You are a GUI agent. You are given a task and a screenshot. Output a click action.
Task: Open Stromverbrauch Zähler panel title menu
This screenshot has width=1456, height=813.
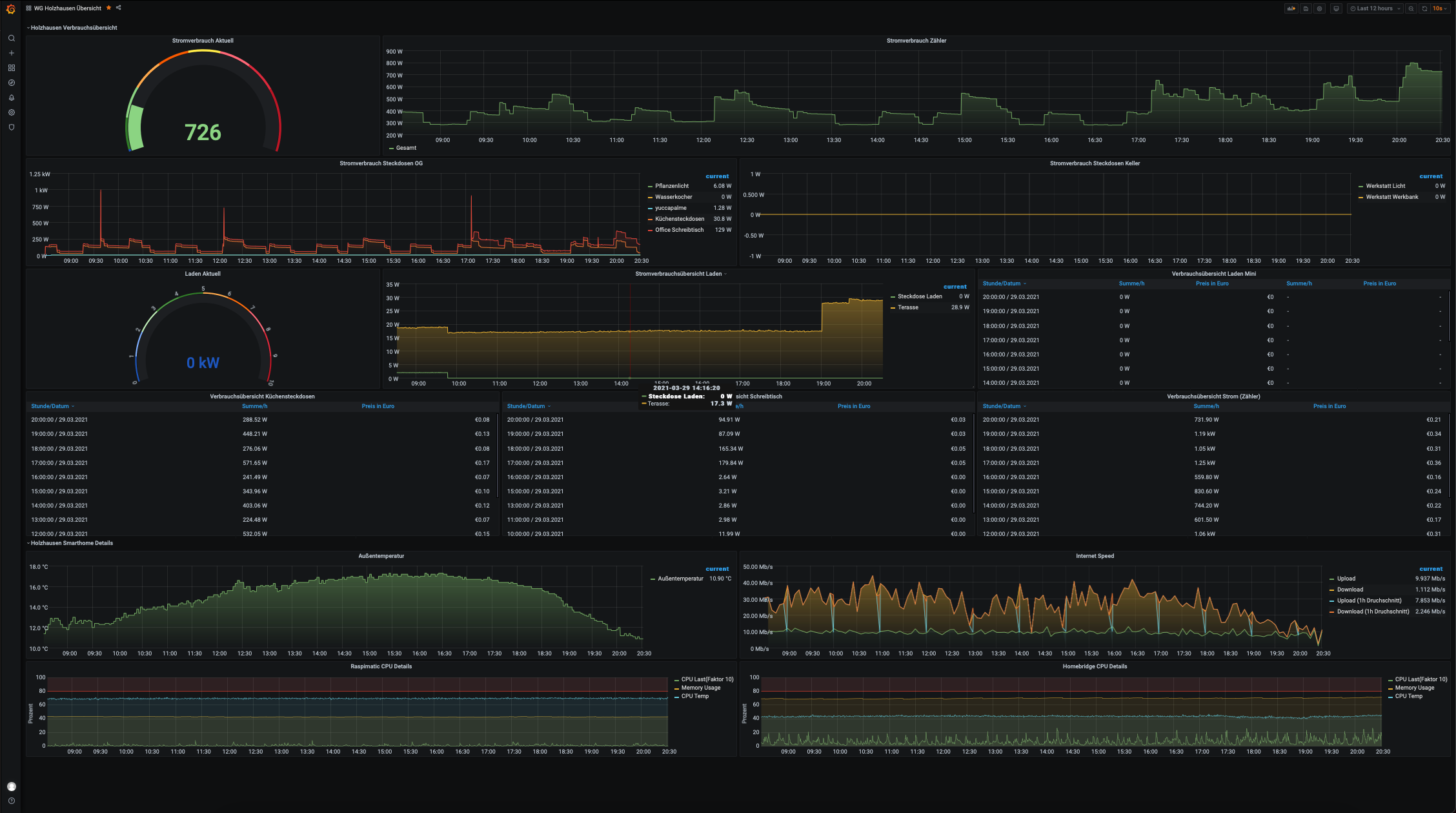coord(916,41)
